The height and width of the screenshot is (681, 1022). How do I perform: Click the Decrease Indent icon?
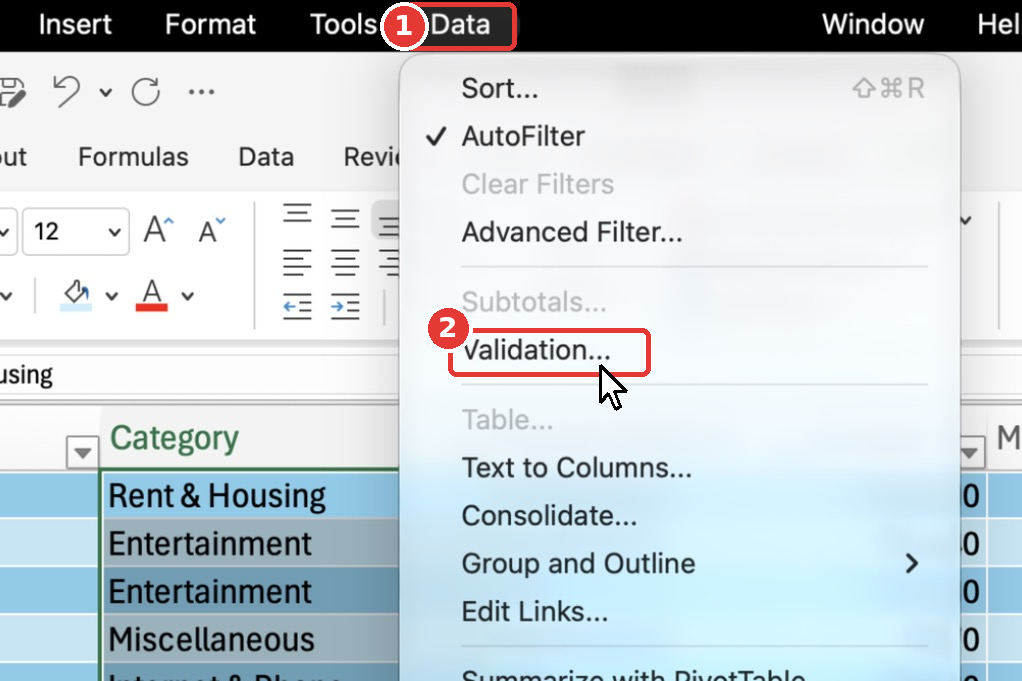297,306
